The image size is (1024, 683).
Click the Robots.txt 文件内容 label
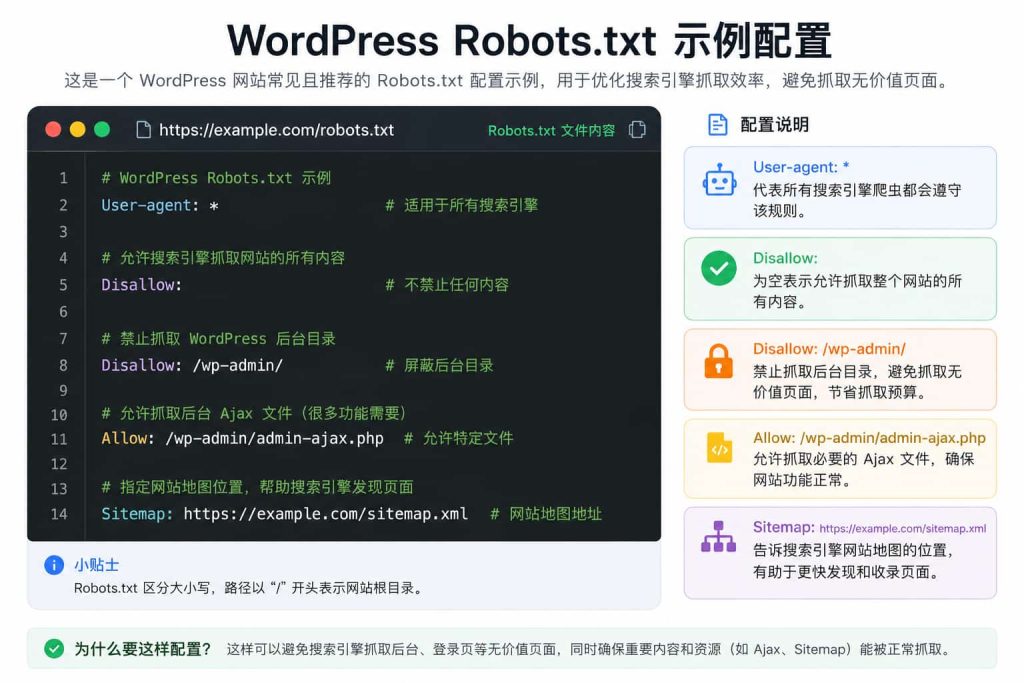tap(551, 131)
